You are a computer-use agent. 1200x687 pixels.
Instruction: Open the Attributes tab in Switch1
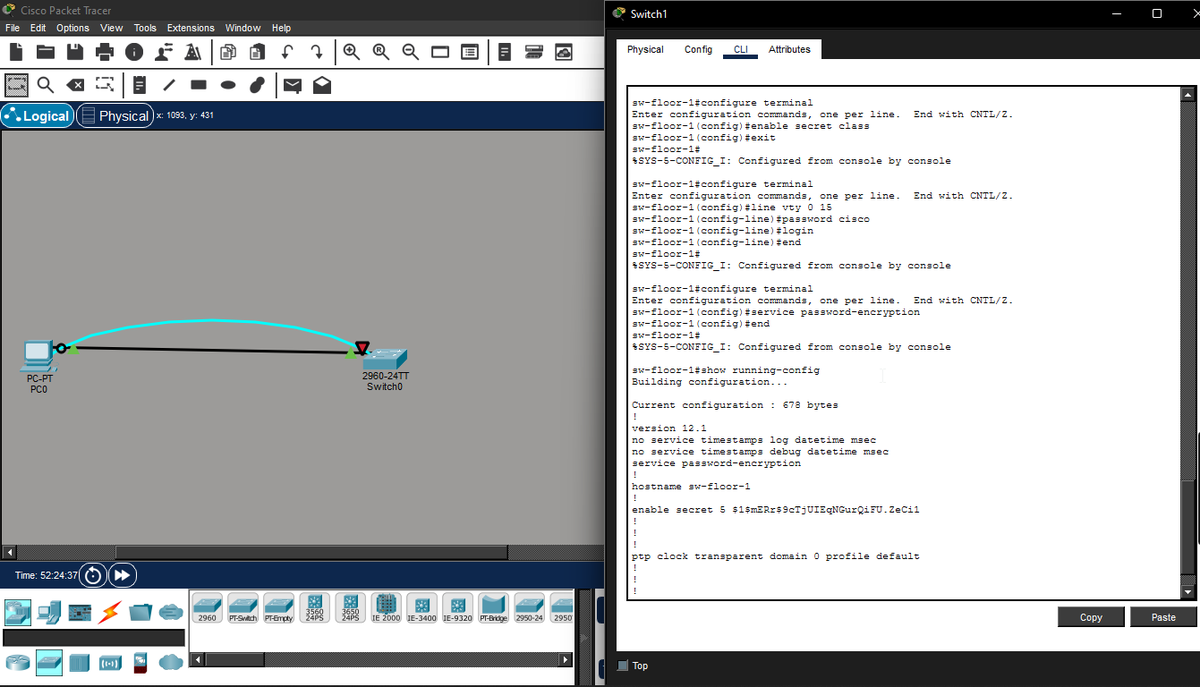pos(790,49)
